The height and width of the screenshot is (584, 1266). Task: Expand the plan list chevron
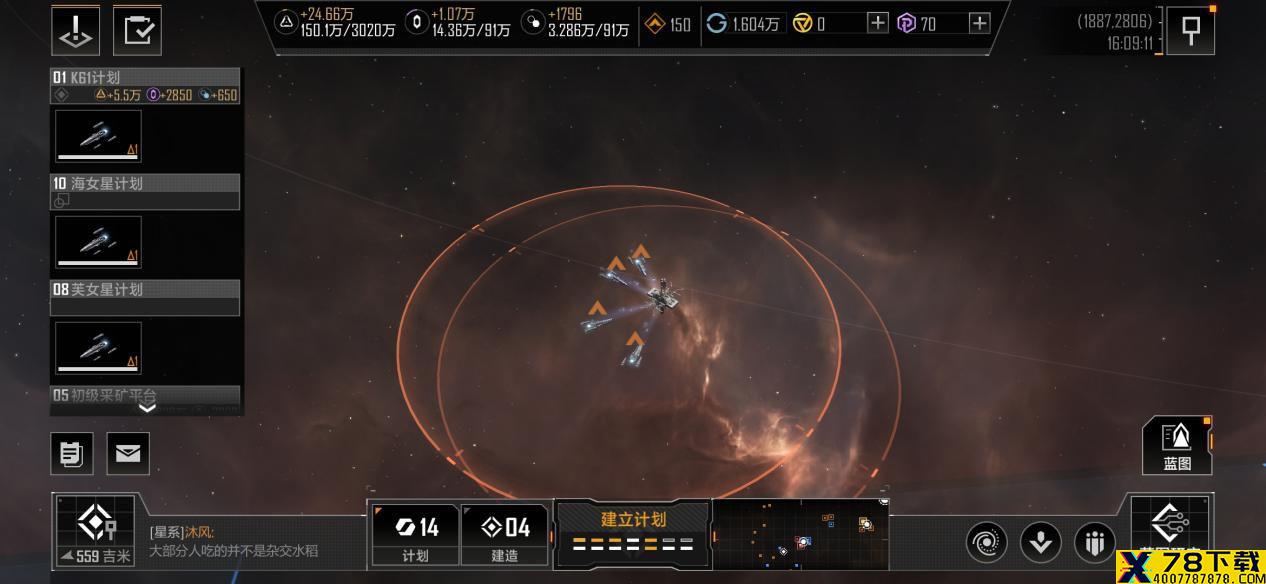[146, 407]
